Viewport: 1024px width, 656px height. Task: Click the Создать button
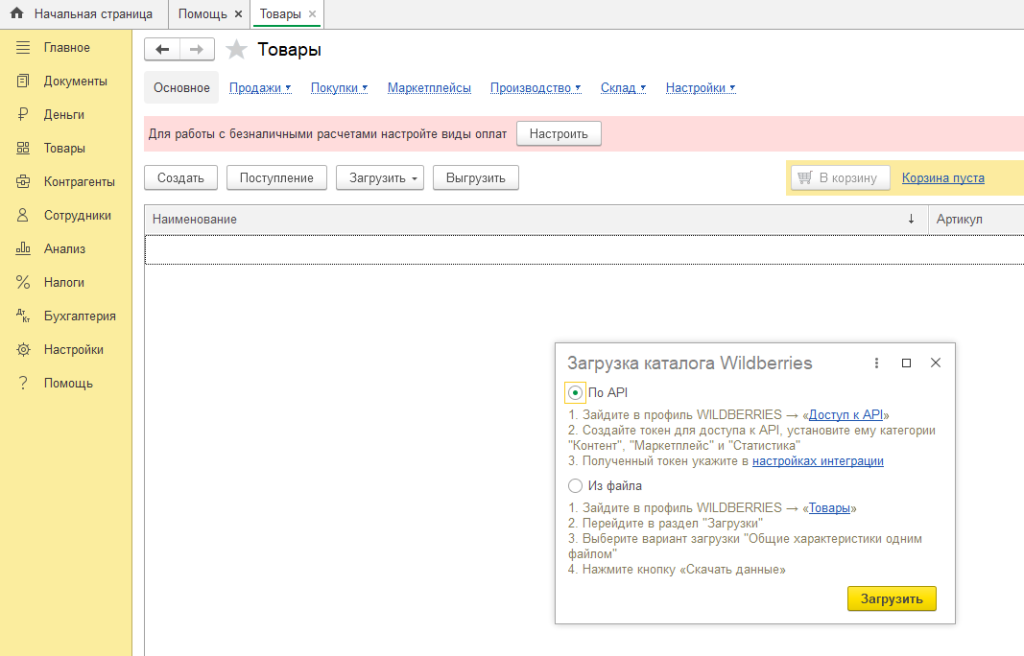(181, 178)
